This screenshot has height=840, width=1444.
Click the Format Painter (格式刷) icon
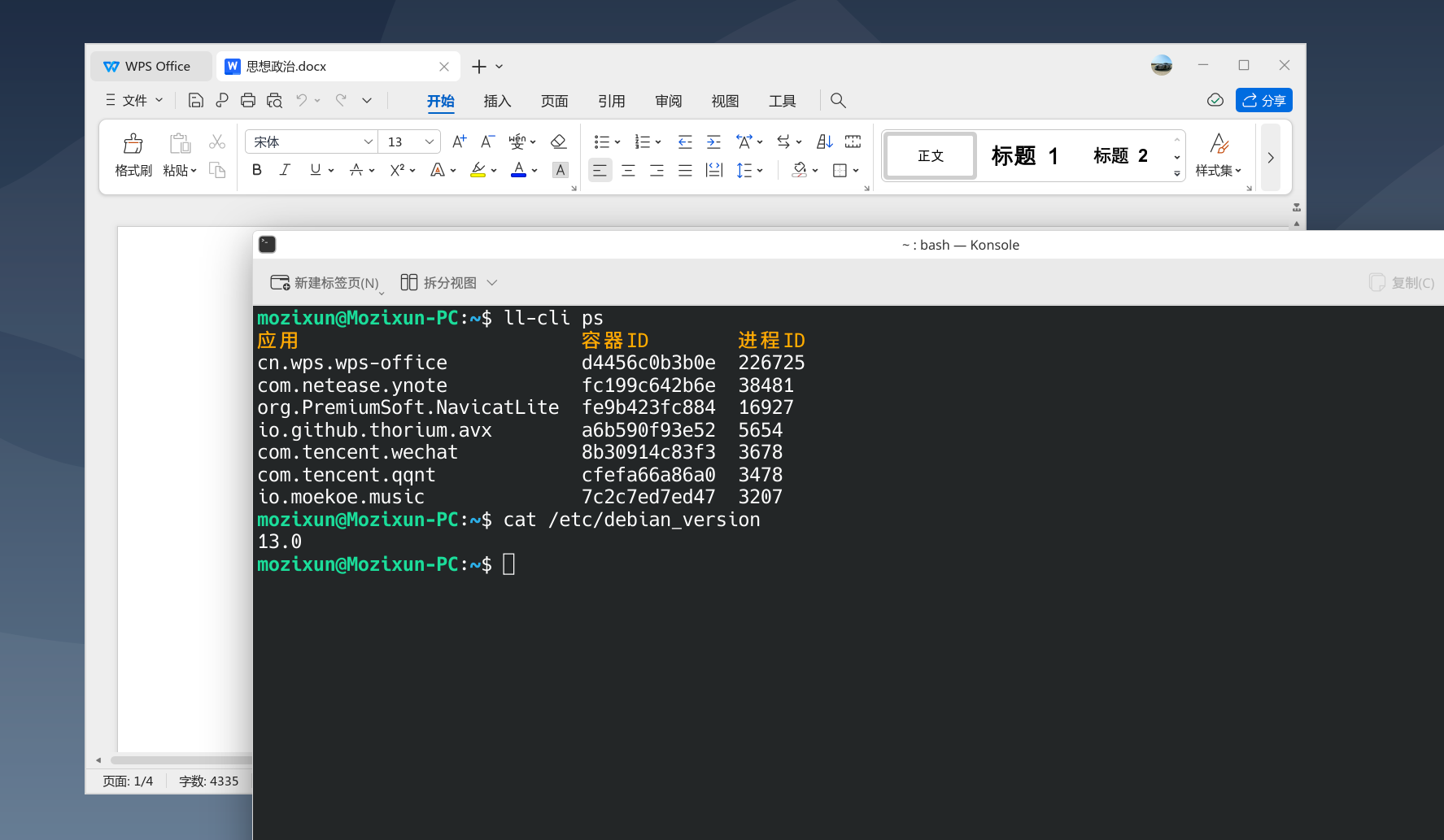click(133, 144)
